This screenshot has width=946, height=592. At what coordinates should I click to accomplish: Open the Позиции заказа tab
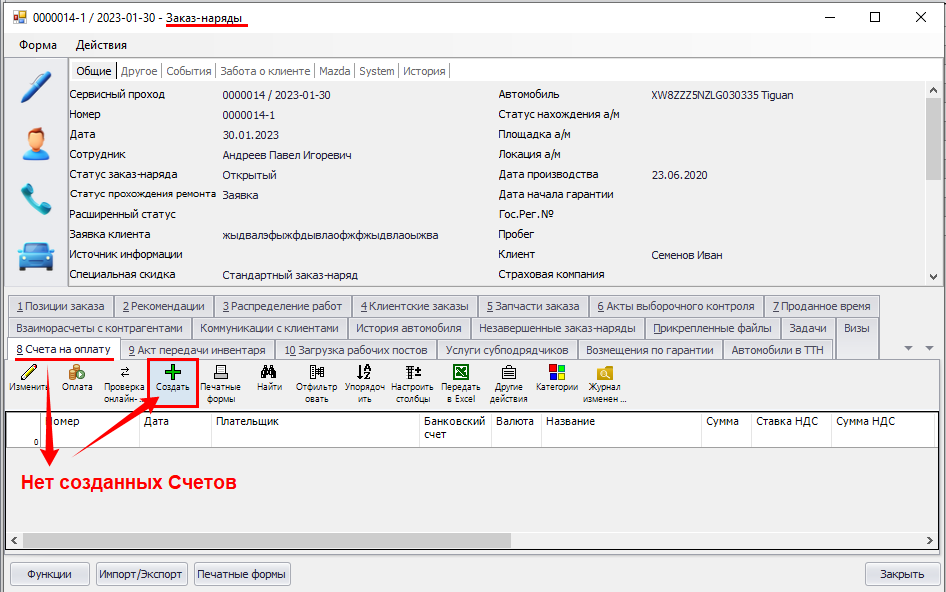pyautogui.click(x=61, y=306)
